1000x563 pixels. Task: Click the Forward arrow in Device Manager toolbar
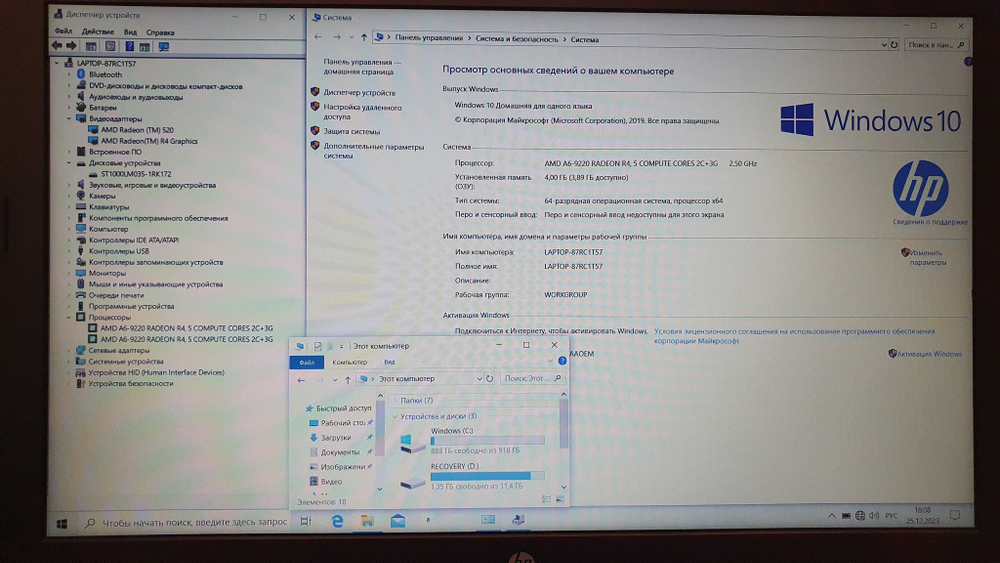pyautogui.click(x=71, y=46)
